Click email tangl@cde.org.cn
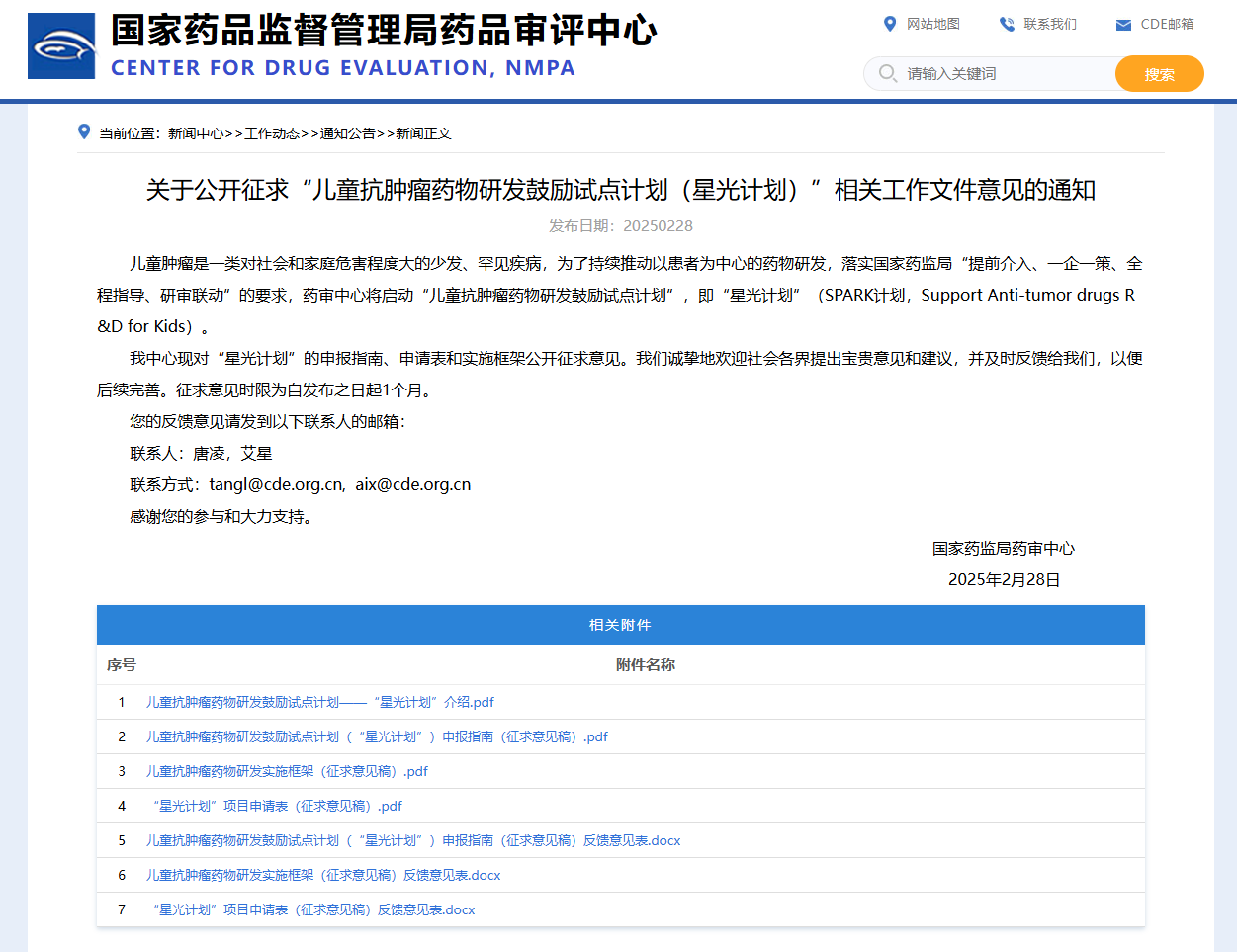Viewport: 1237px width, 952px height. pyautogui.click(x=277, y=484)
